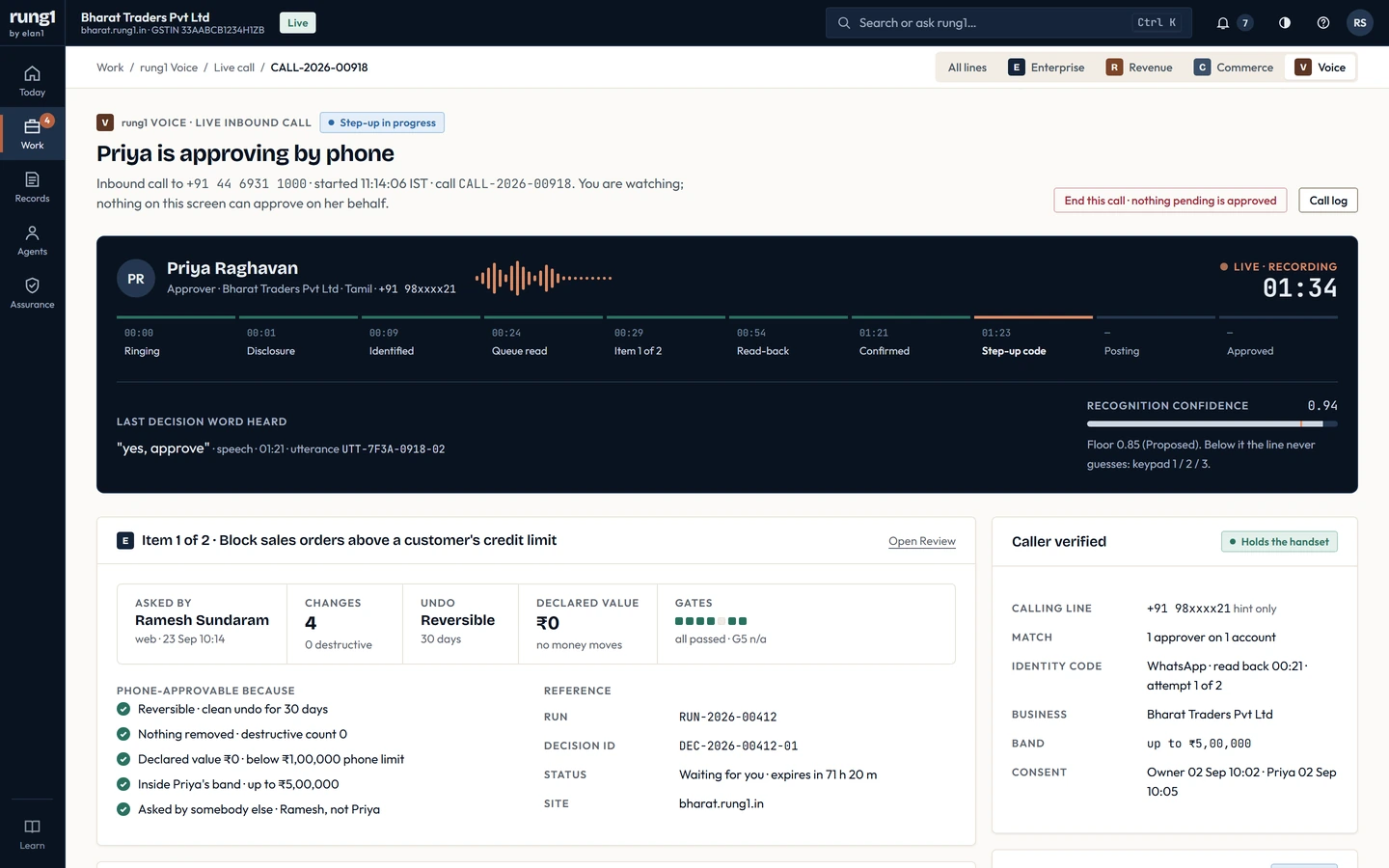
Task: Go to rung1 Voice breadcrumb
Action: point(169,68)
